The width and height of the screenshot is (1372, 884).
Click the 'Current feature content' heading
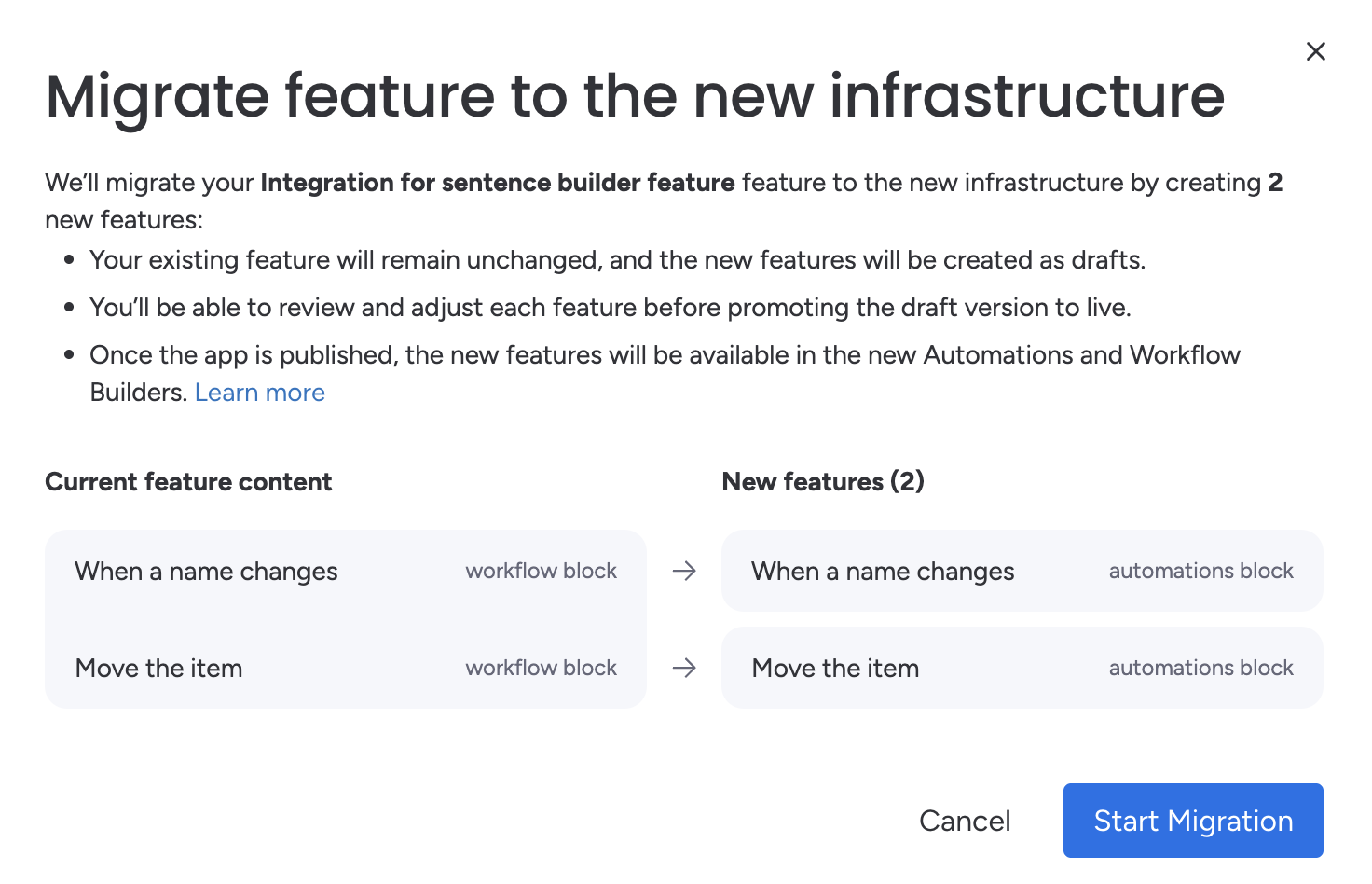point(188,481)
